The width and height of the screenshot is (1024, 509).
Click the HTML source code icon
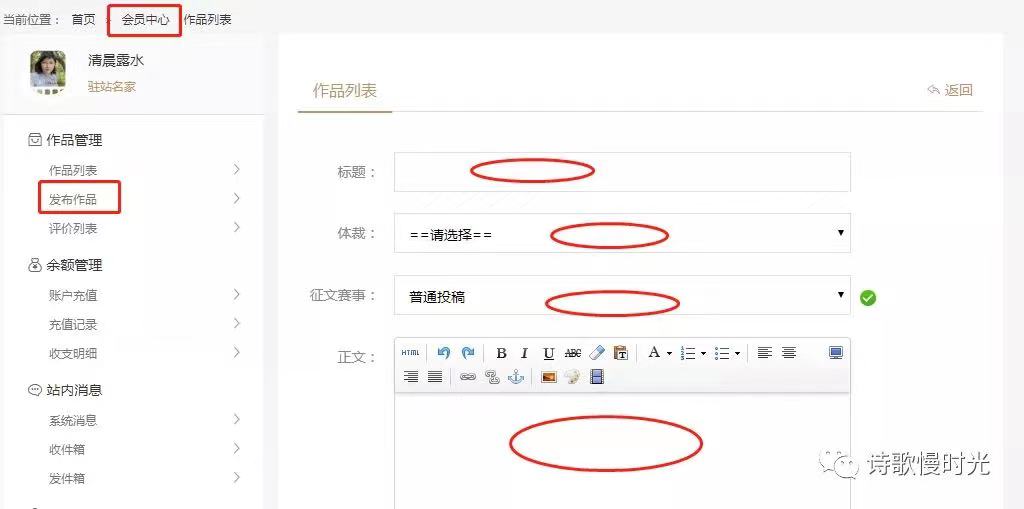(410, 353)
